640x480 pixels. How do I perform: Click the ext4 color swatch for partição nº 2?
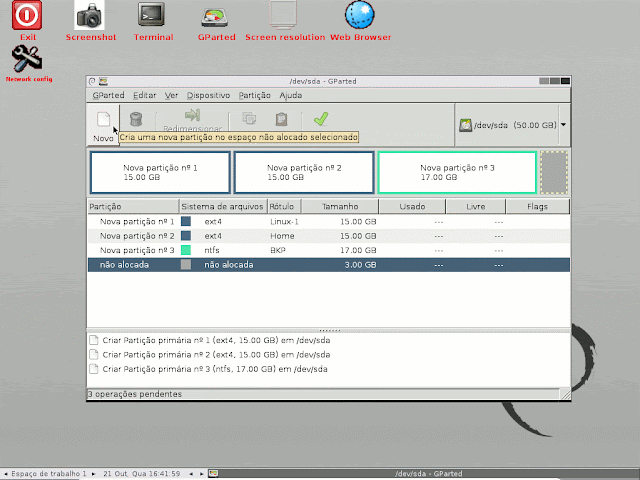186,236
